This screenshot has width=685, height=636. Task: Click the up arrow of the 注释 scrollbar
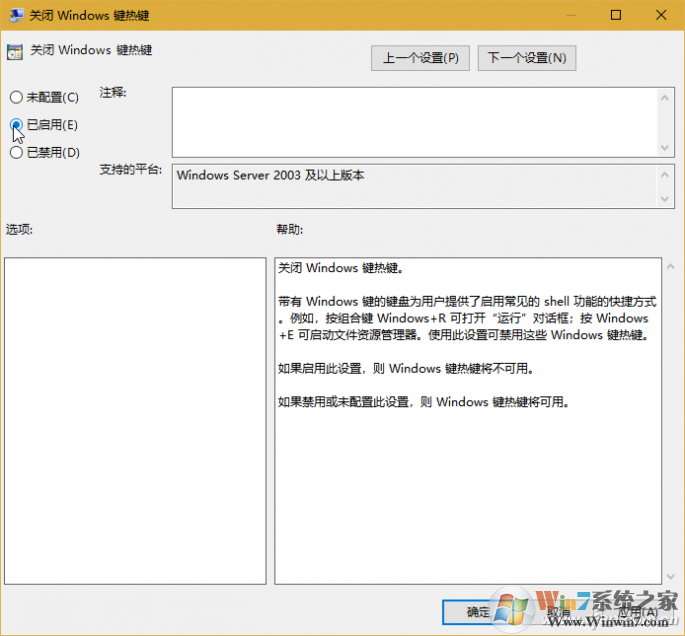point(664,97)
